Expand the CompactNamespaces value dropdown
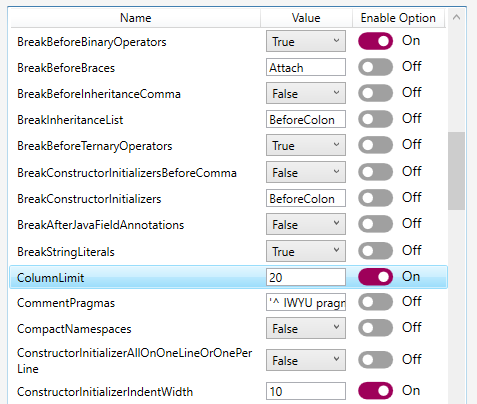Screen dimensions: 477x404 [x=306, y=328]
